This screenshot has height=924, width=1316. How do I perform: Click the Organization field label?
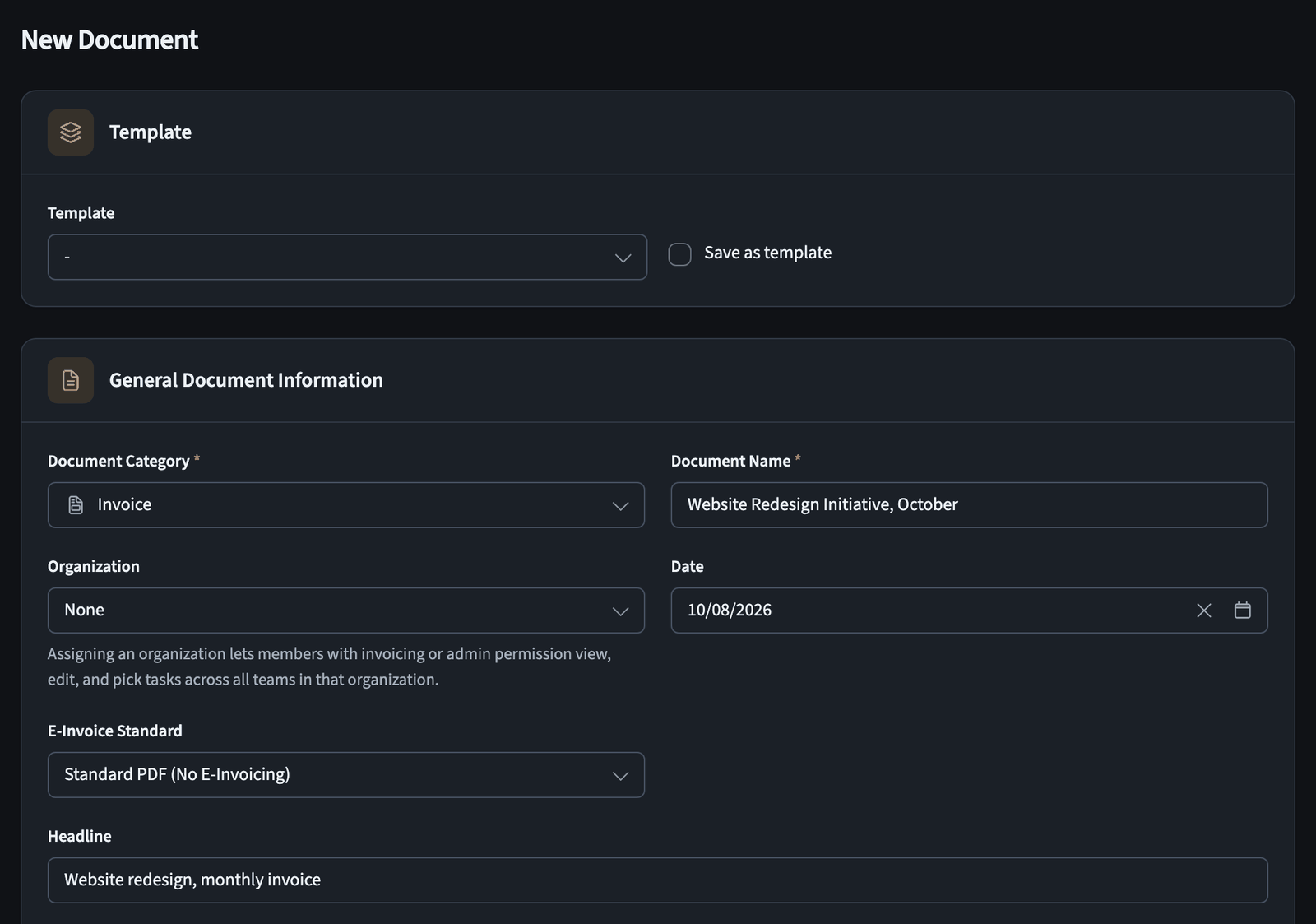coord(94,566)
